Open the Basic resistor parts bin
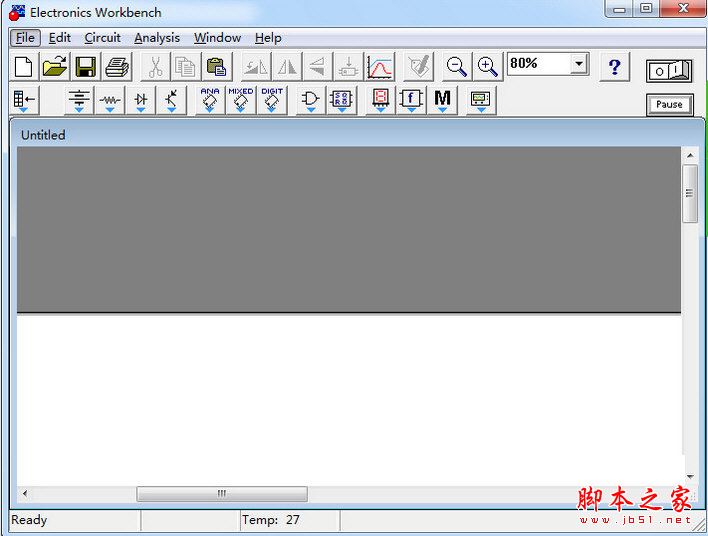Viewport: 708px width, 536px height. click(110, 100)
